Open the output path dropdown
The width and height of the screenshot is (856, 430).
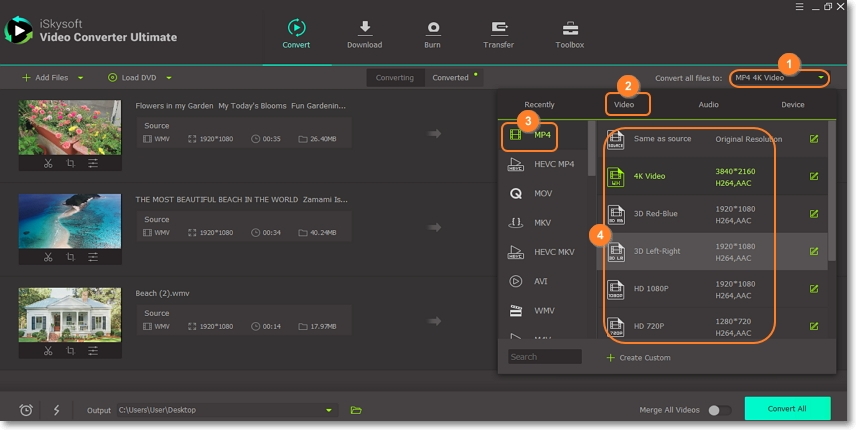pos(329,410)
